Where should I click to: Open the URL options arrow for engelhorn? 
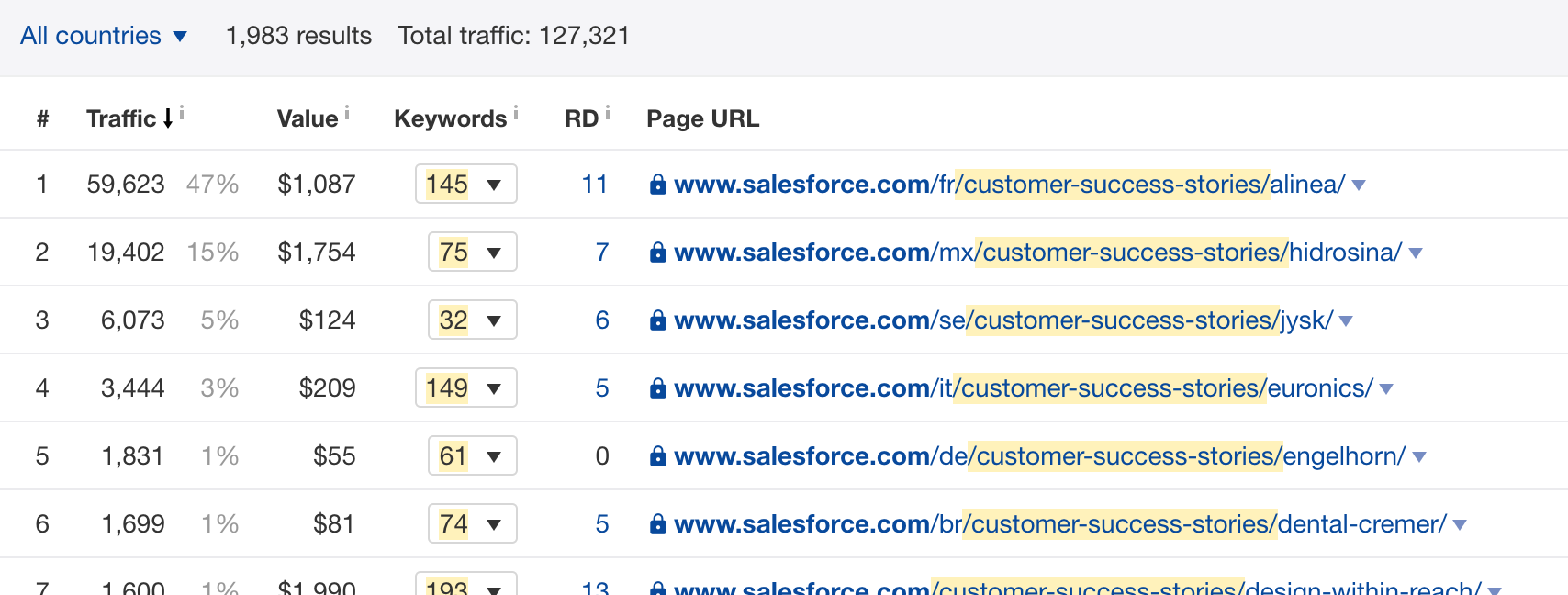click(x=1419, y=457)
